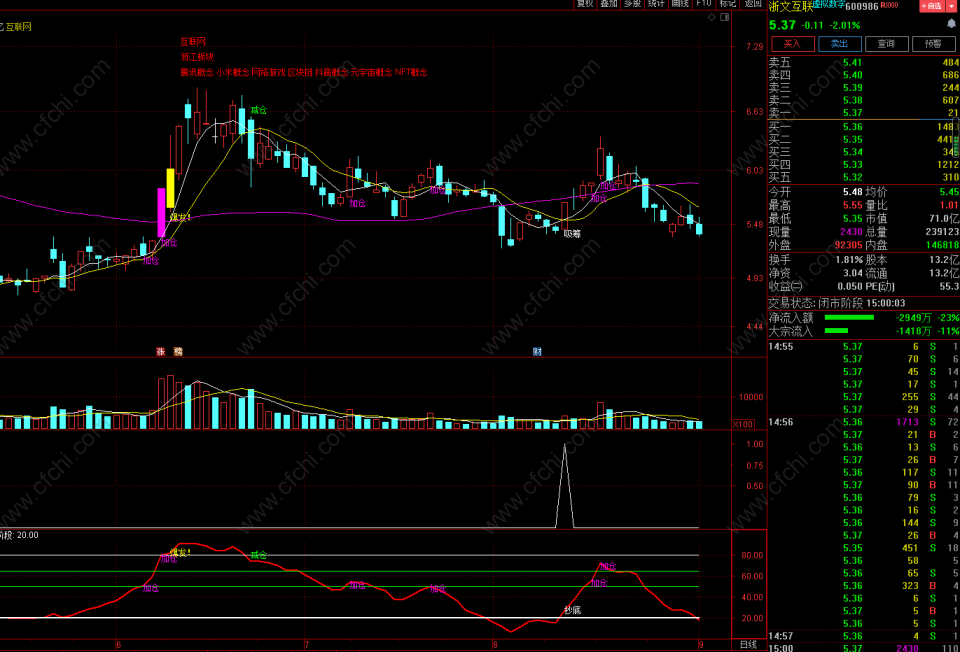Open the 叠加 overlay toolbar item
The height and width of the screenshot is (652, 960).
[x=609, y=4]
